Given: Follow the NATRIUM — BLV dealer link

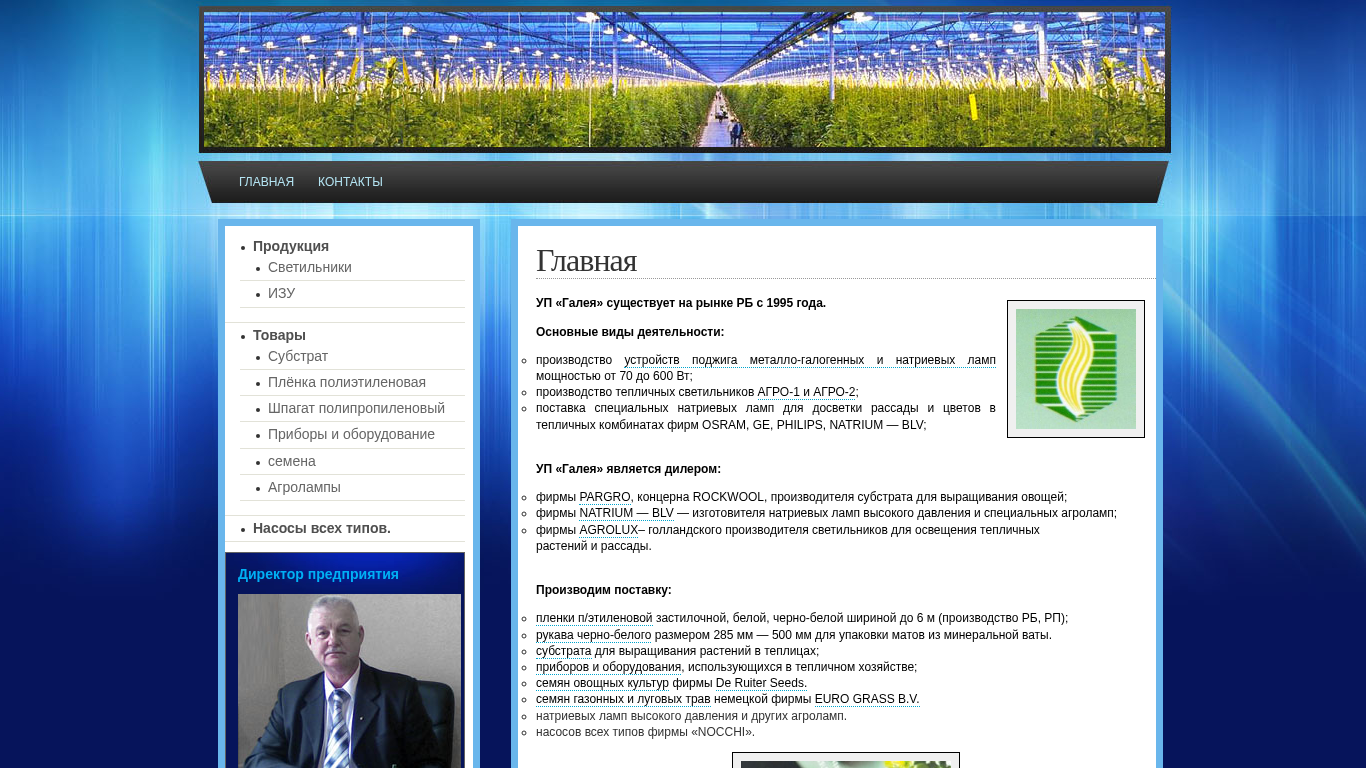Looking at the screenshot, I should click(627, 513).
